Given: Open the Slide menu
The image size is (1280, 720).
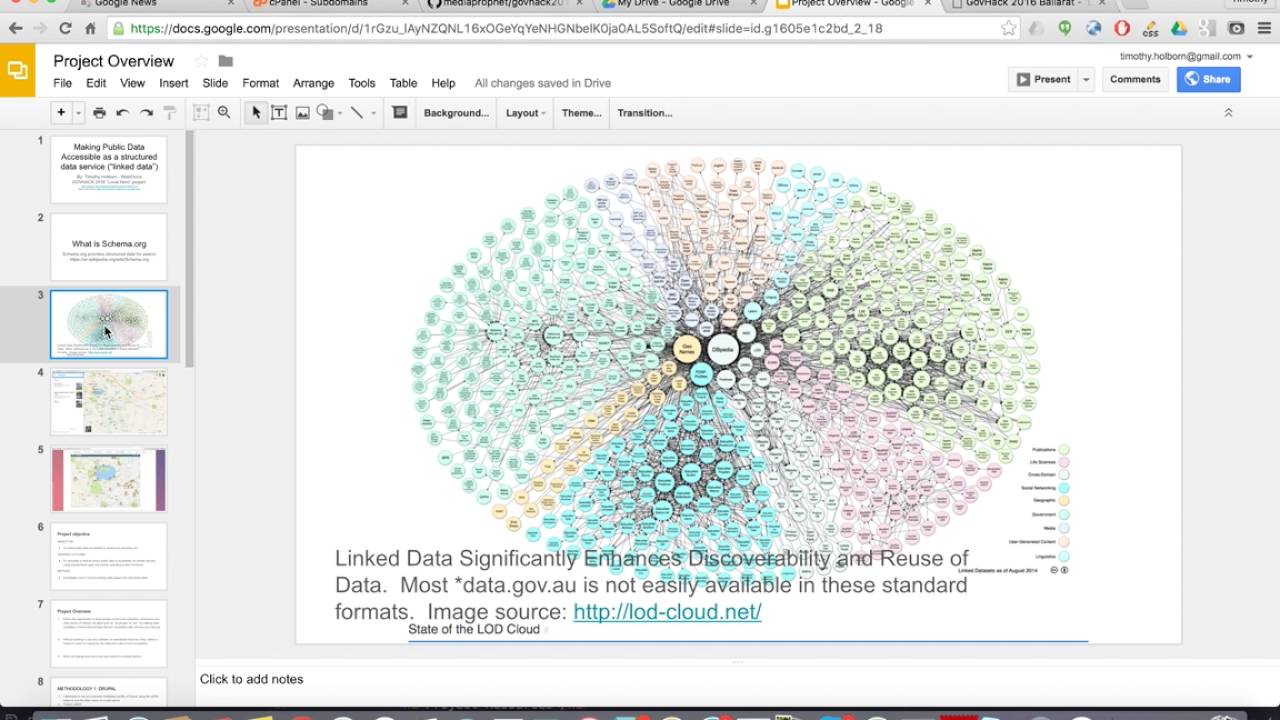Looking at the screenshot, I should pyautogui.click(x=215, y=83).
